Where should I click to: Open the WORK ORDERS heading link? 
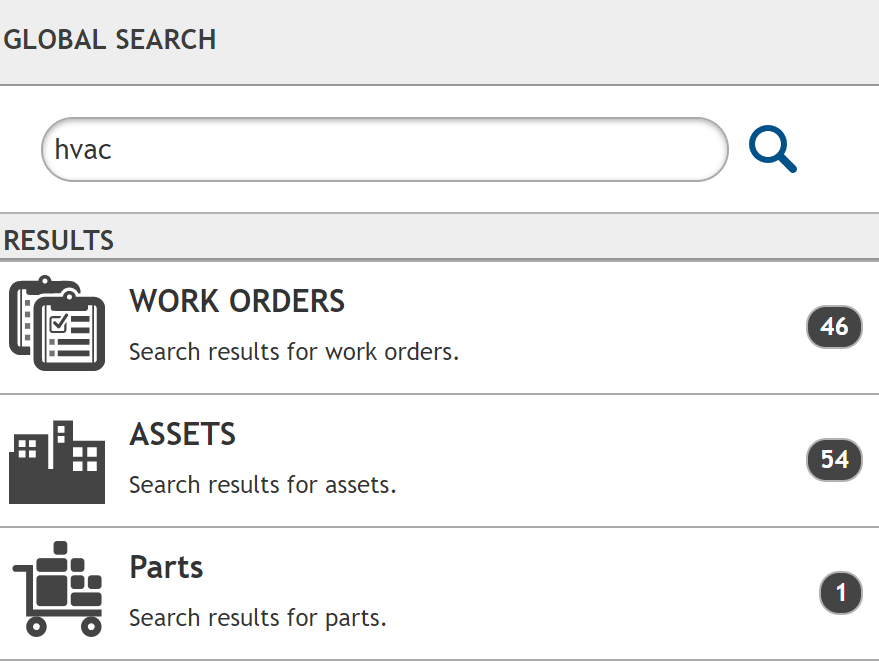pos(237,301)
